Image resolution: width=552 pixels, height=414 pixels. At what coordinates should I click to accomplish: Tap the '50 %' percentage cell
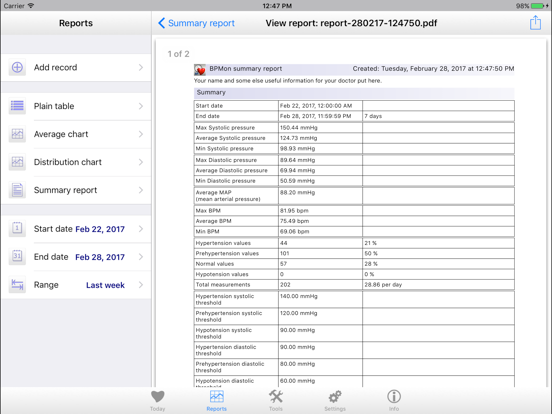pos(438,253)
